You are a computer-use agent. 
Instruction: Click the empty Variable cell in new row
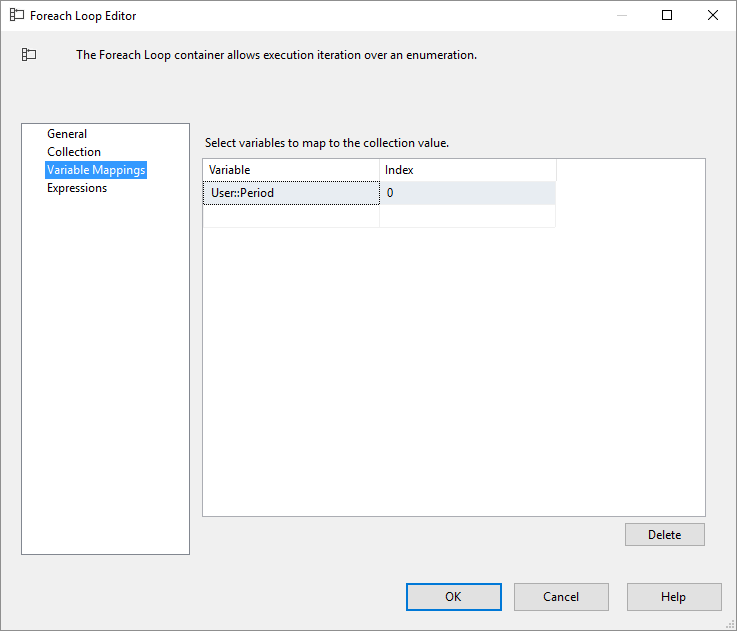point(291,216)
